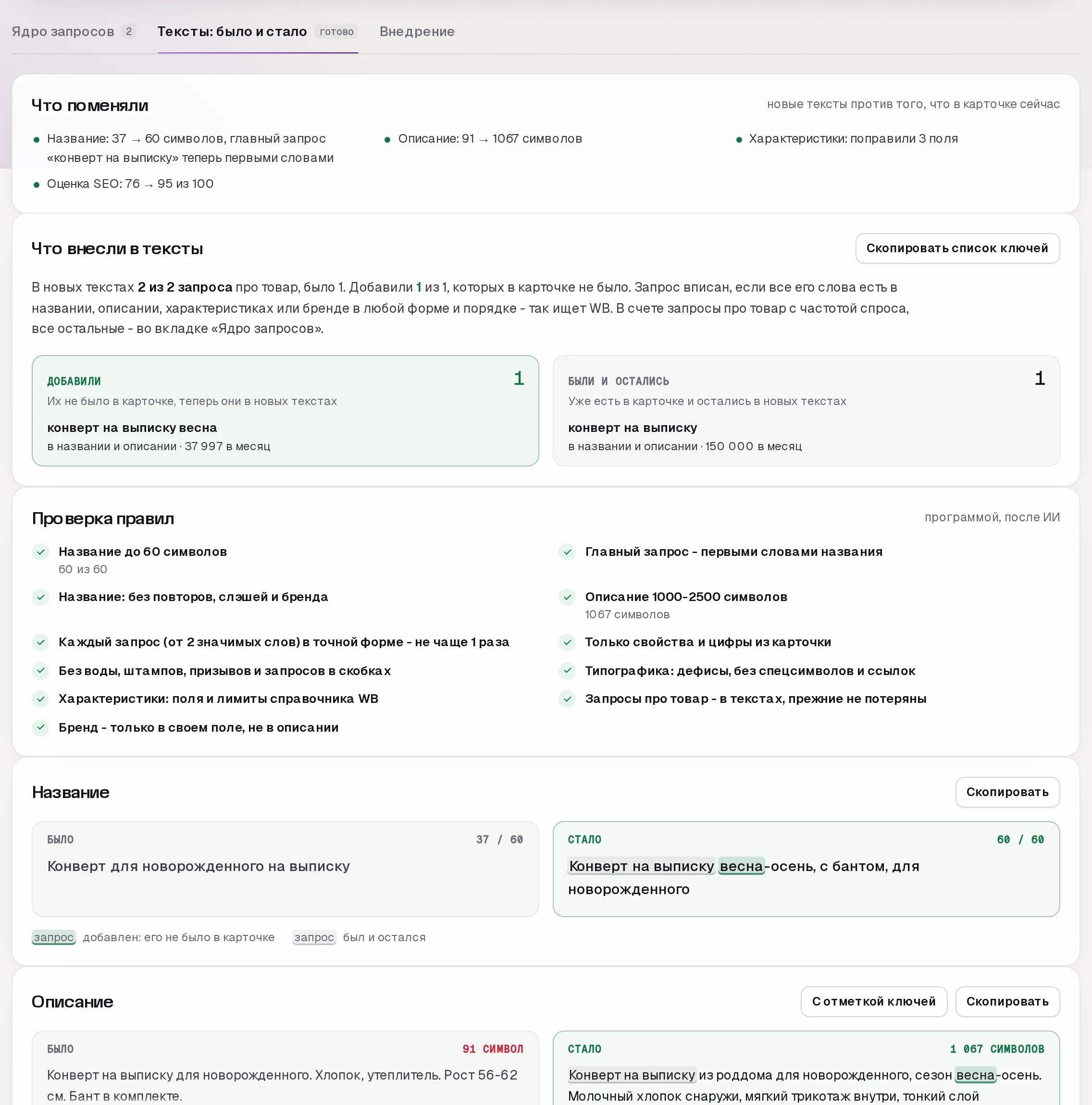Click gray «запрос» legend chip «был и остался»
1092x1105 pixels.
click(x=314, y=937)
